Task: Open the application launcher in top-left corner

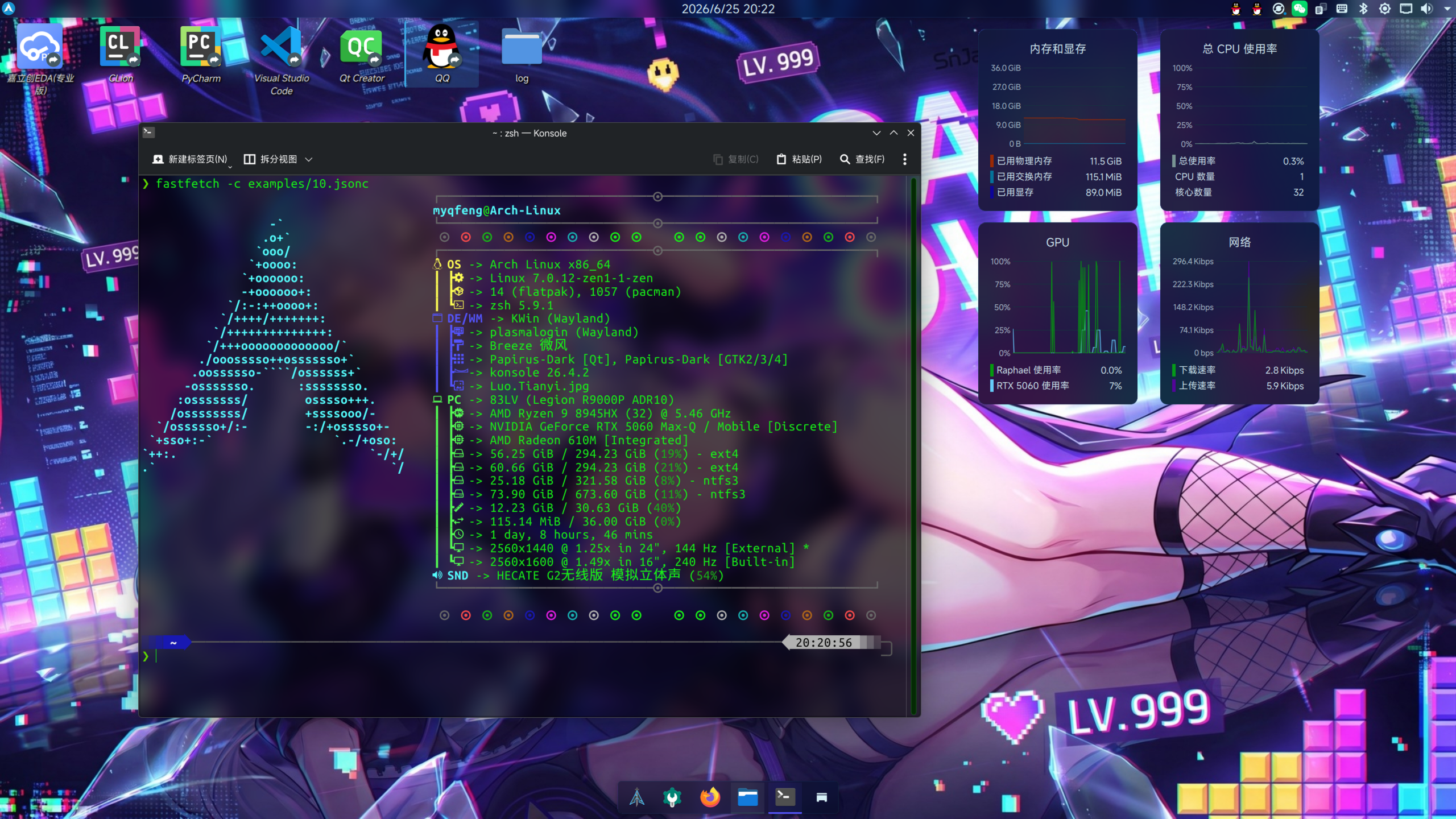Action: click(x=9, y=9)
